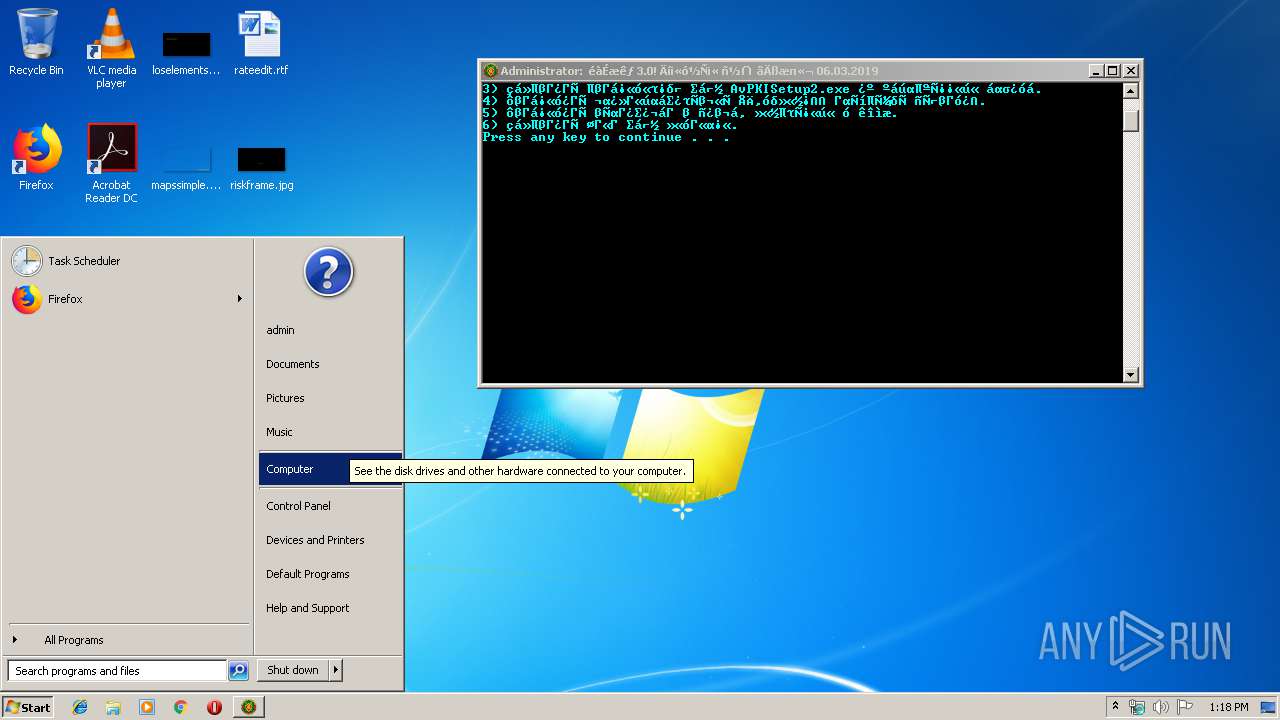Image resolution: width=1280 pixels, height=720 pixels.
Task: Click the clock showing 1:18 PM
Action: point(1228,707)
